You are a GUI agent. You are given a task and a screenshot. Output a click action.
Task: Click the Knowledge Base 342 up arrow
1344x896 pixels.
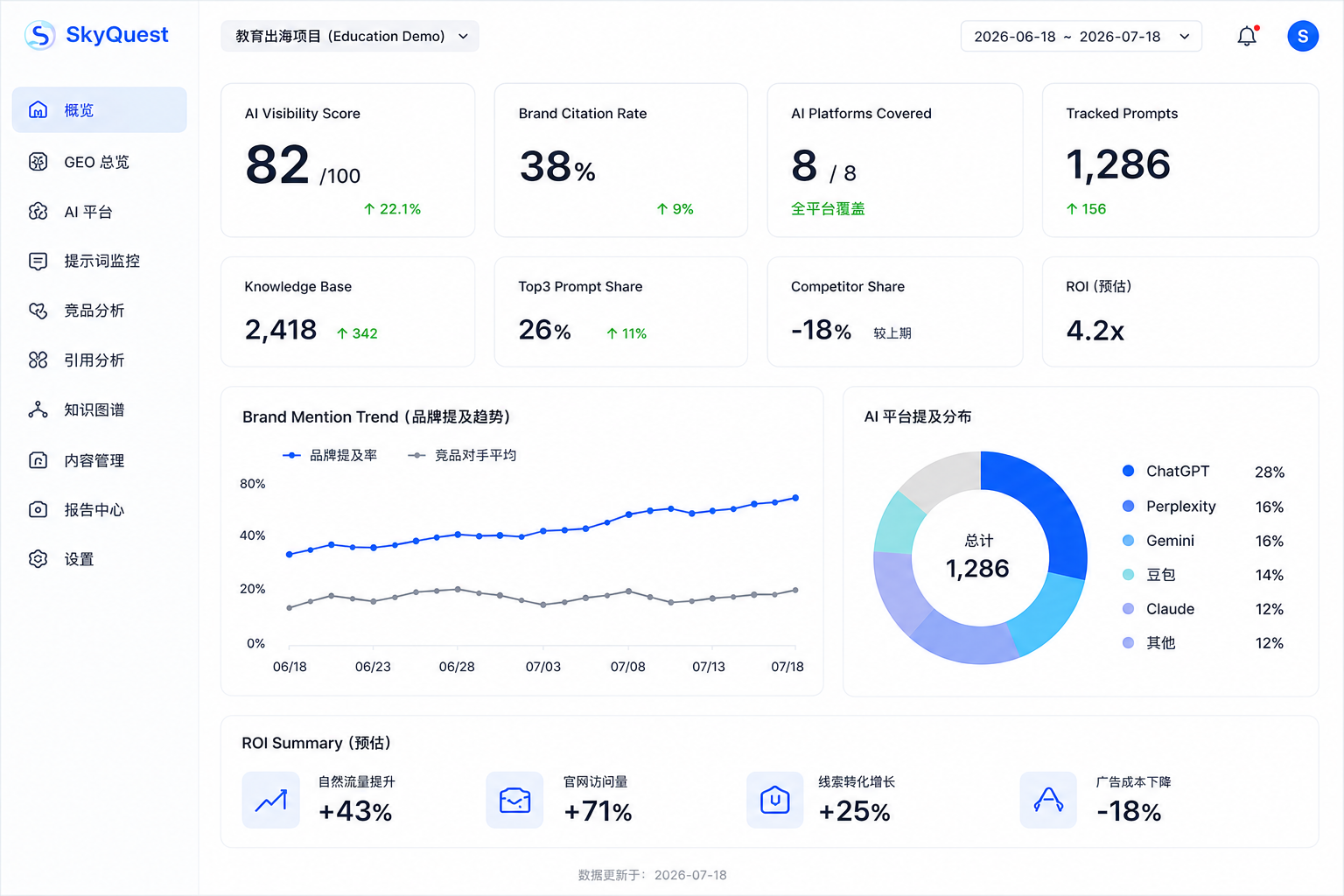tap(342, 333)
